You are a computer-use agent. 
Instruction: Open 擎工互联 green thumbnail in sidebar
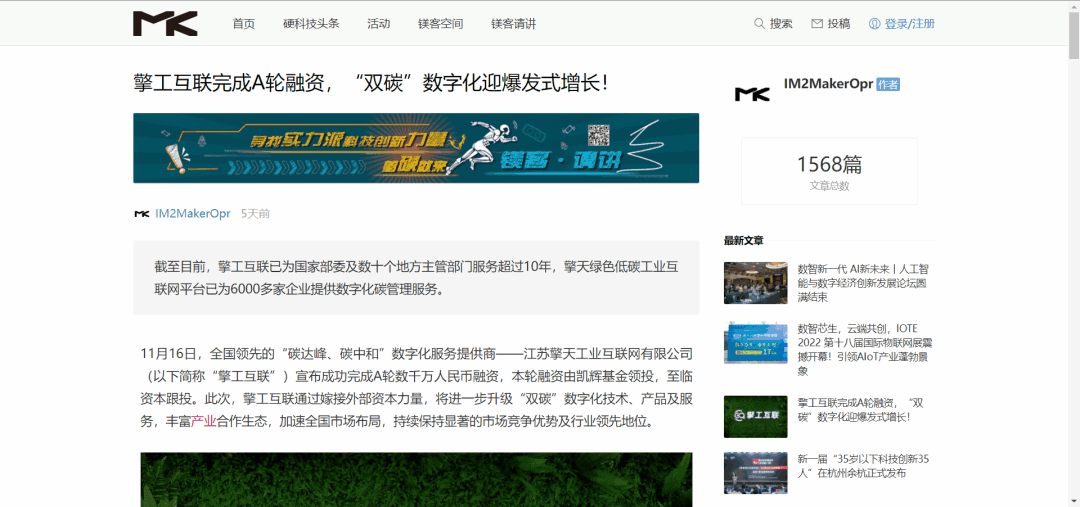click(x=756, y=416)
